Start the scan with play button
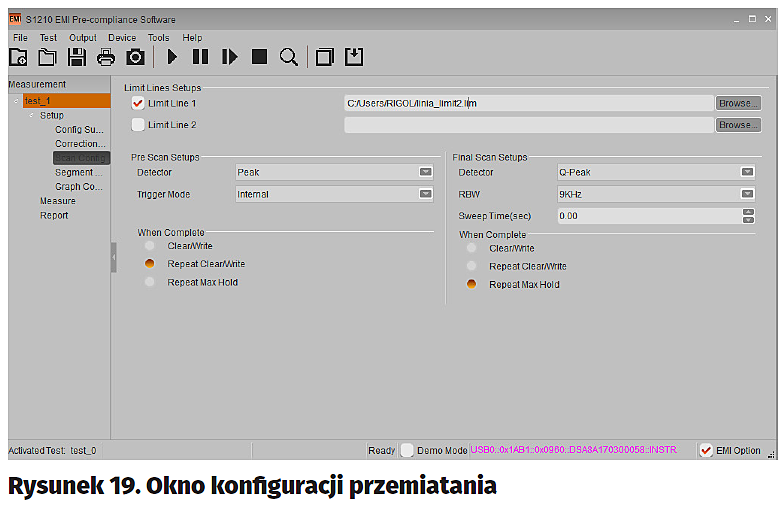 tap(172, 57)
